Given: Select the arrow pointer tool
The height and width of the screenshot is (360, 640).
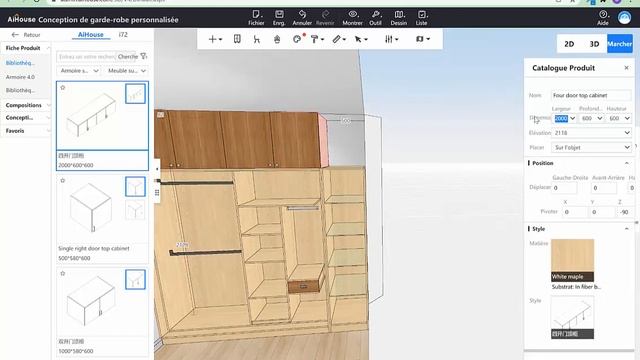Looking at the screenshot, I should click(360, 39).
